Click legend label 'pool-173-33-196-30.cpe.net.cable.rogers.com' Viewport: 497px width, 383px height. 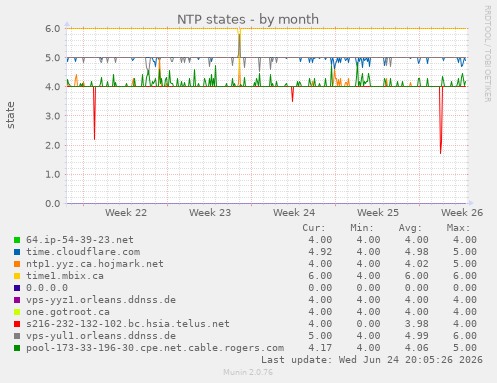click(x=155, y=348)
